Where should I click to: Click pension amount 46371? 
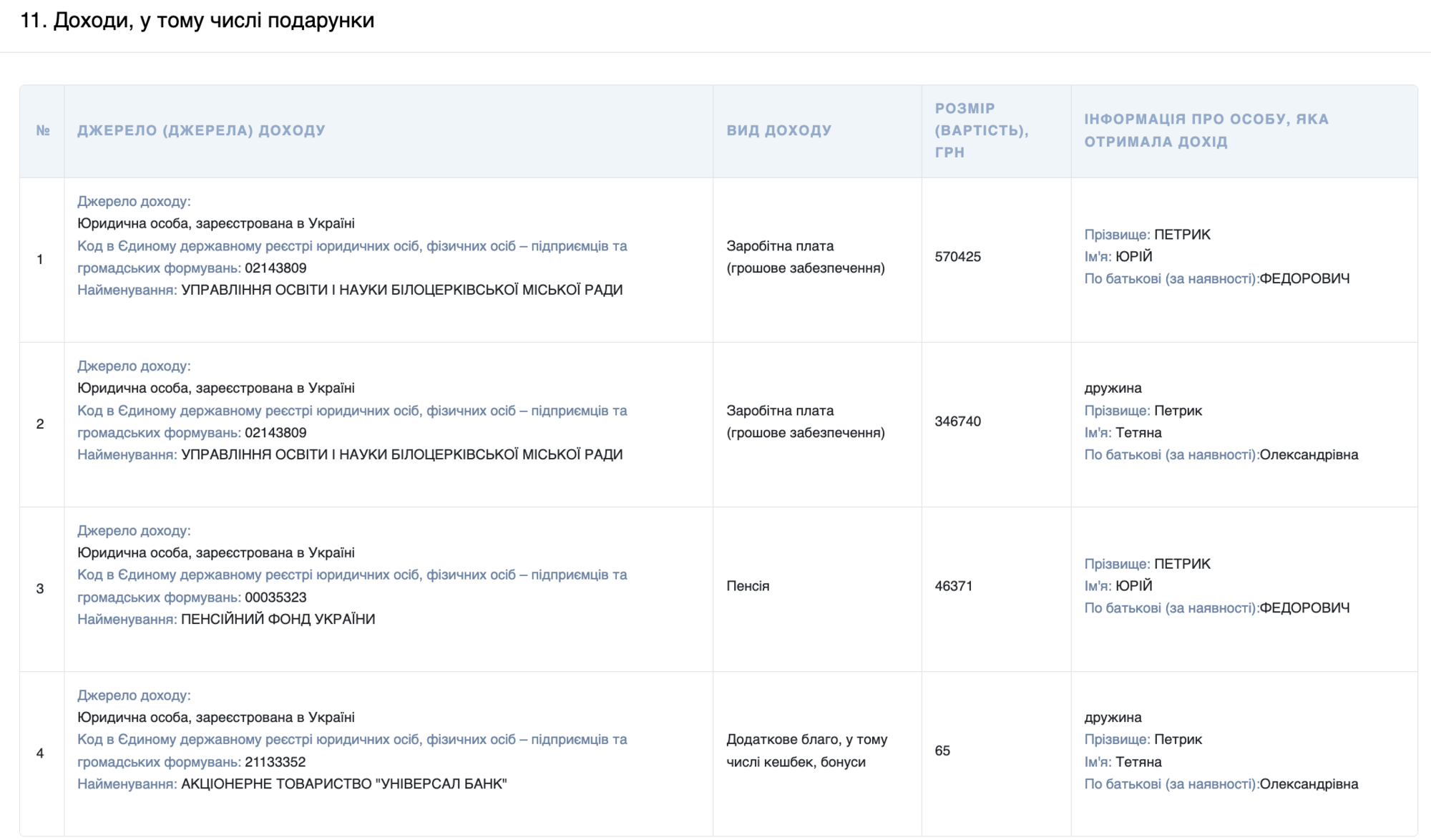click(x=953, y=586)
